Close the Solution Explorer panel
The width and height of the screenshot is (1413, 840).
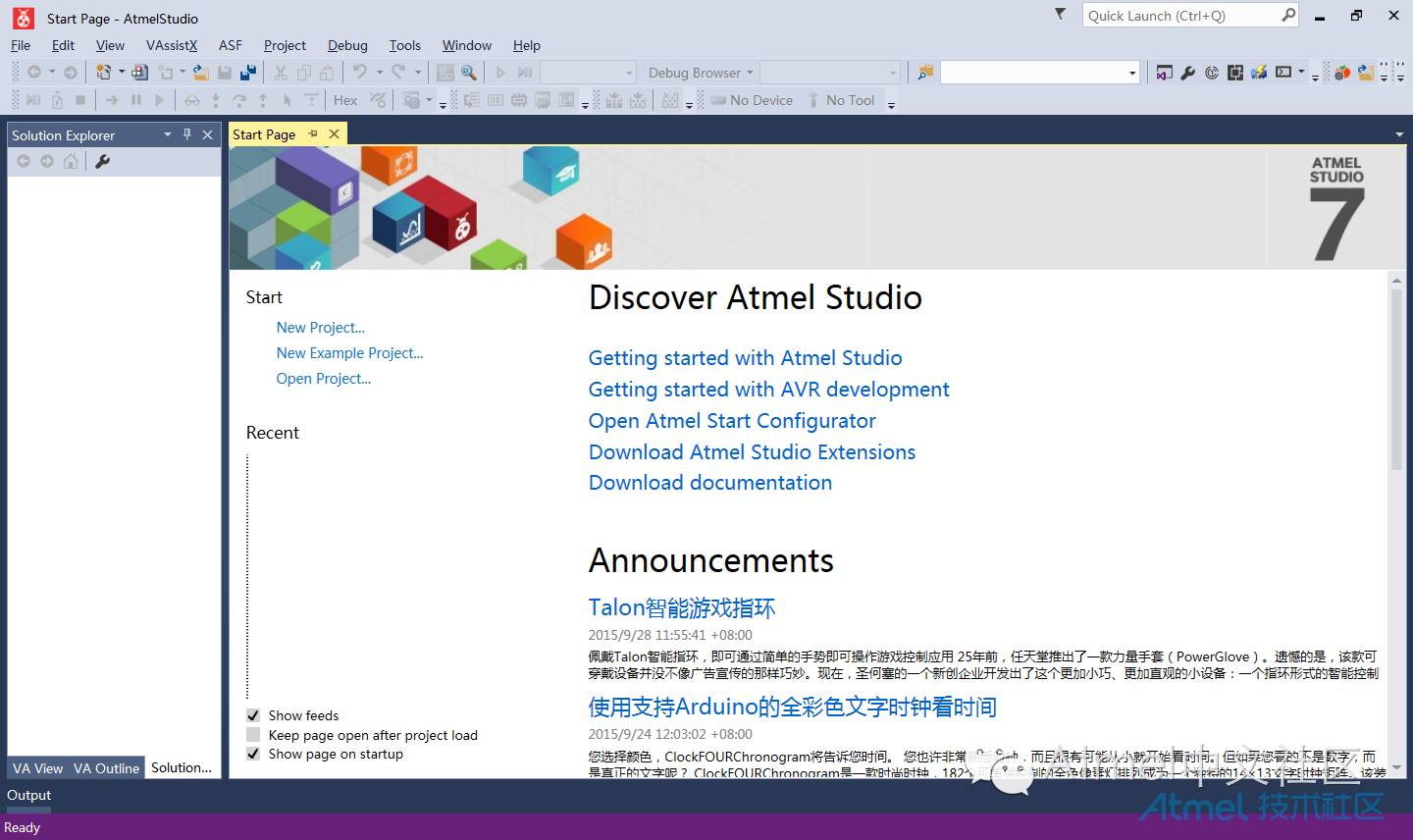(x=207, y=134)
